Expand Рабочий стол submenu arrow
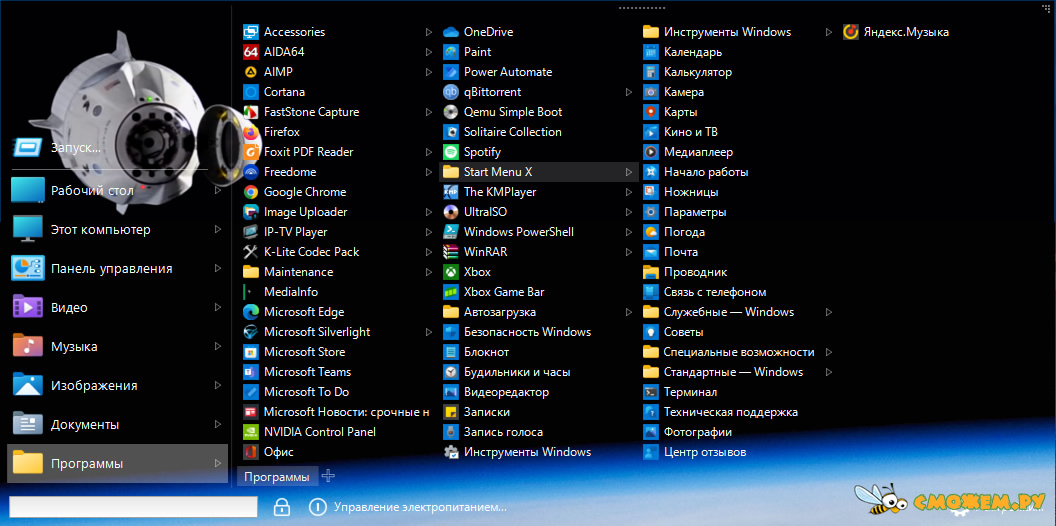 click(x=218, y=191)
